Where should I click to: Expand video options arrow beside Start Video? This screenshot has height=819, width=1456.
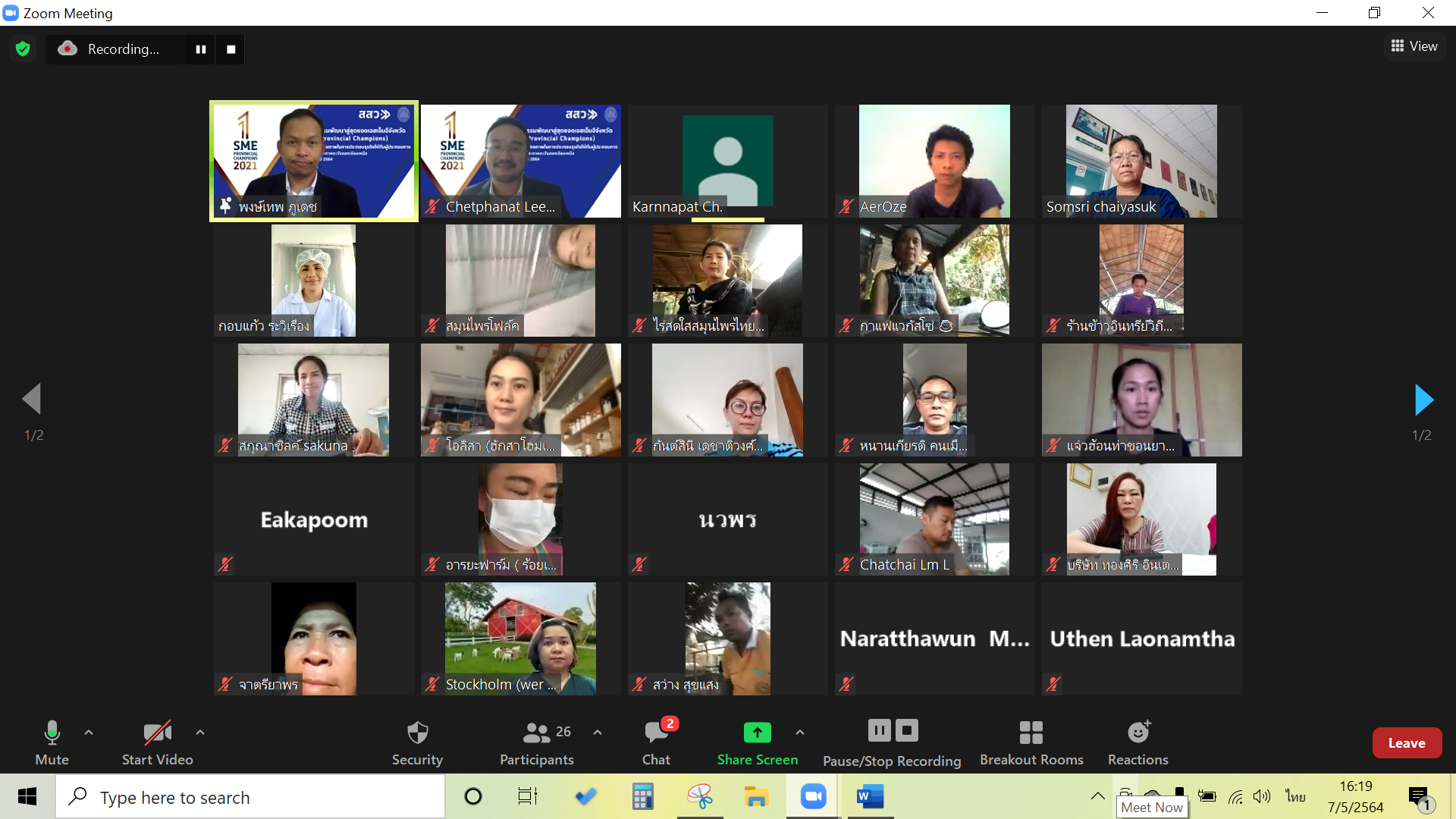[200, 733]
